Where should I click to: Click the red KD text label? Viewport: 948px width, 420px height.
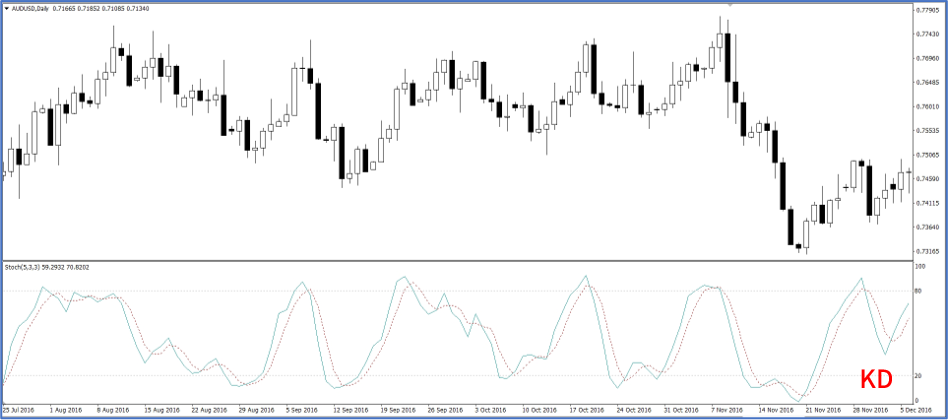876,379
